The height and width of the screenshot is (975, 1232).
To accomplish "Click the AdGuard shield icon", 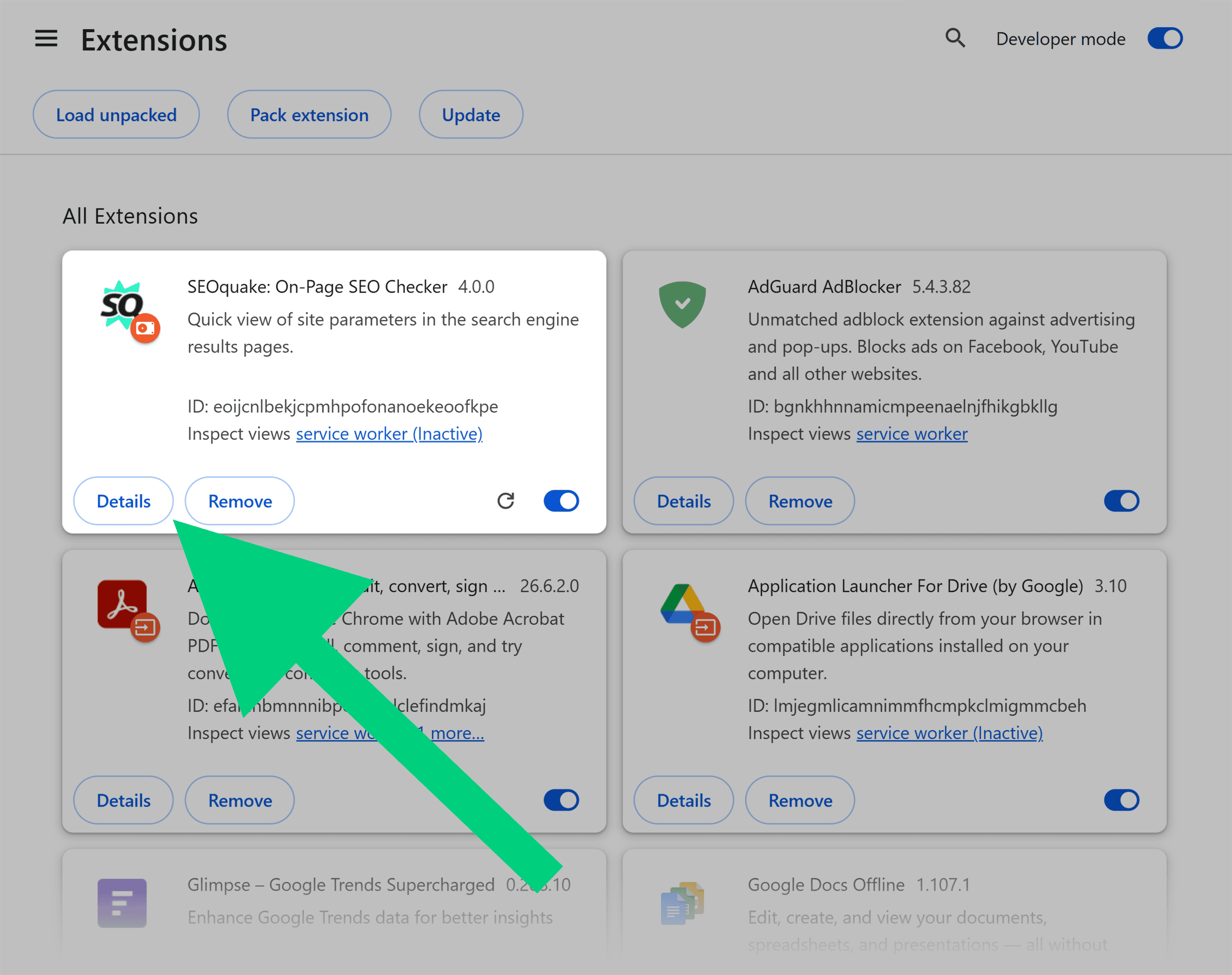I will coord(682,304).
